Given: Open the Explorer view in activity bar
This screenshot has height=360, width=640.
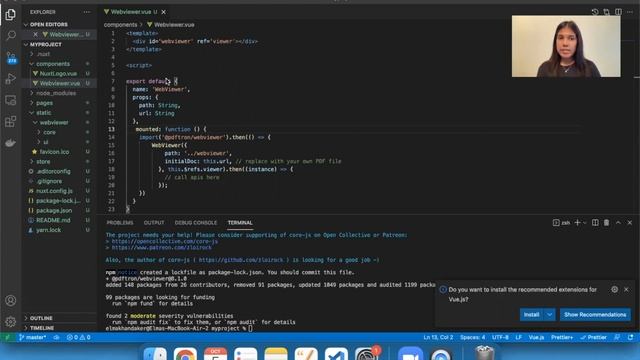Looking at the screenshot, I should coord(11,15).
